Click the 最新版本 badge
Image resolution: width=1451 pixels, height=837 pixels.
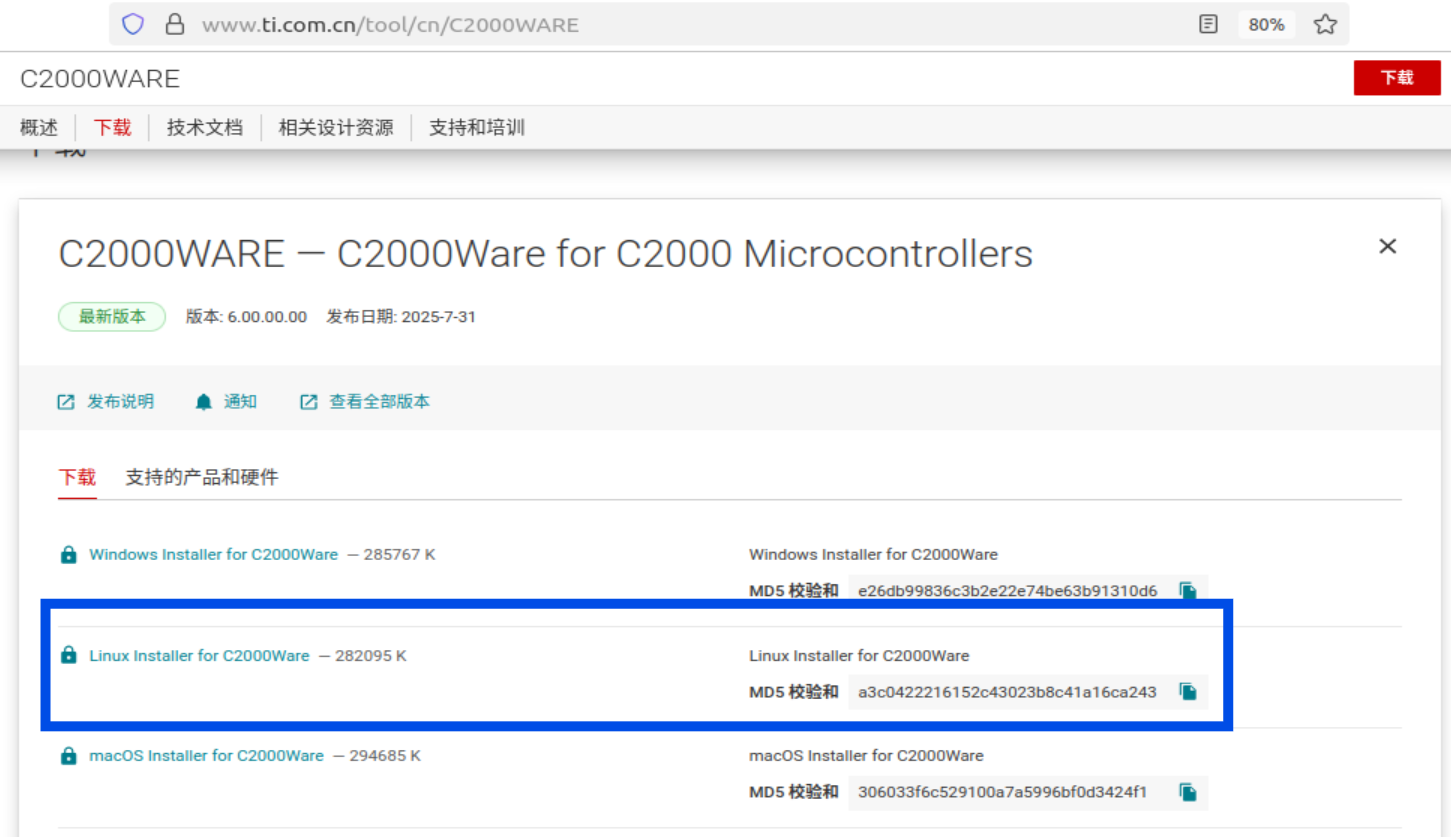tap(112, 317)
